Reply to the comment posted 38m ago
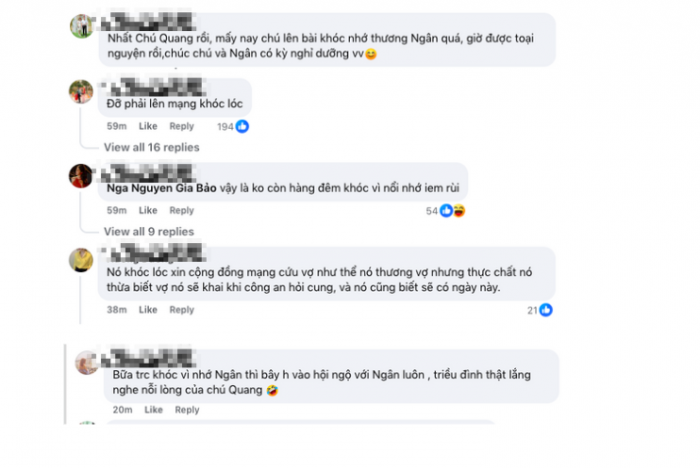700x468 pixels. click(x=182, y=309)
